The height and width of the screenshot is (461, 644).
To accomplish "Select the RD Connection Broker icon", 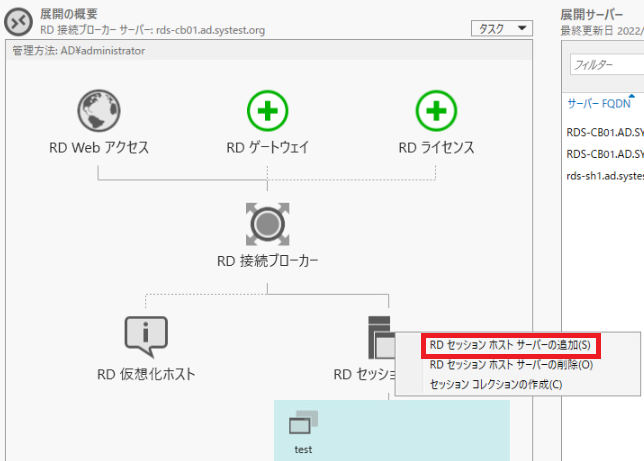I will pyautogui.click(x=267, y=224).
